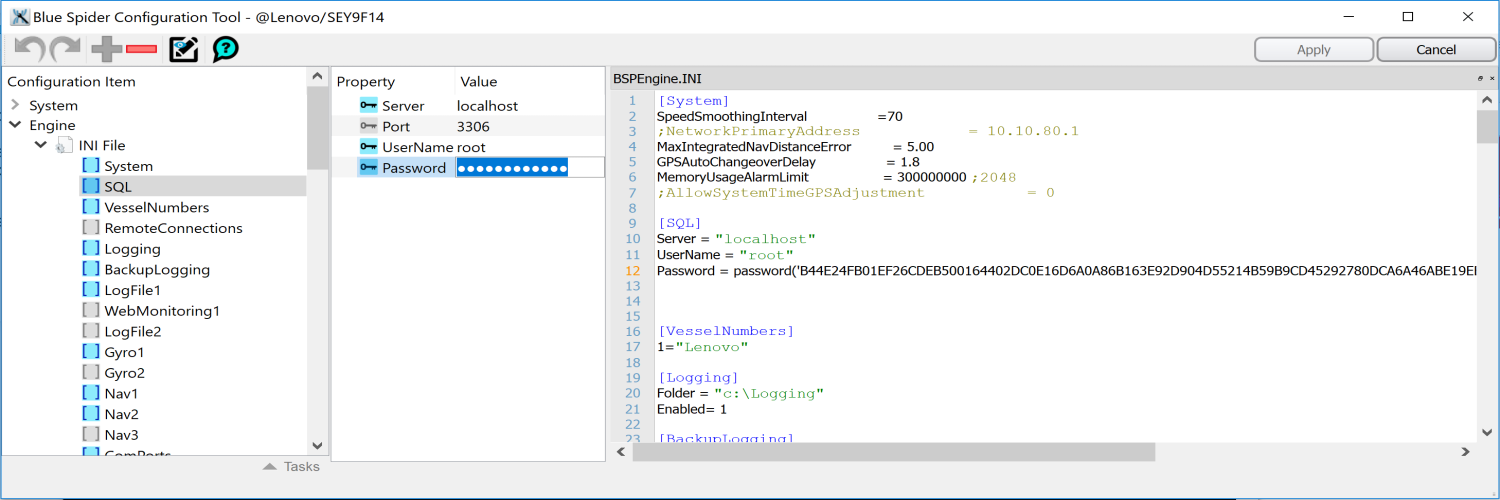
Task: Select the System section under INI File
Action: [129, 166]
